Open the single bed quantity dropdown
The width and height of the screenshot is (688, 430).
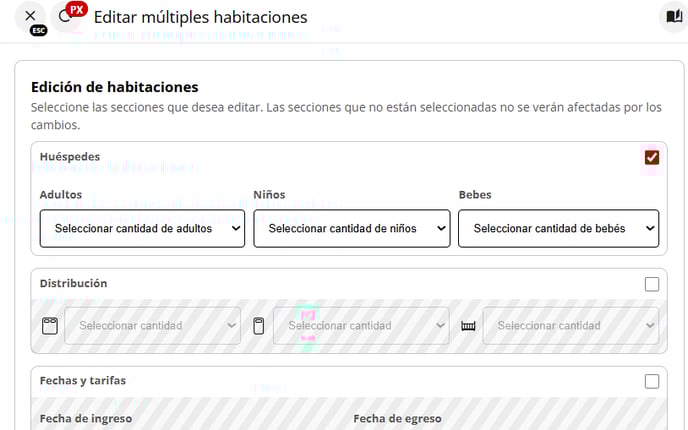(361, 326)
